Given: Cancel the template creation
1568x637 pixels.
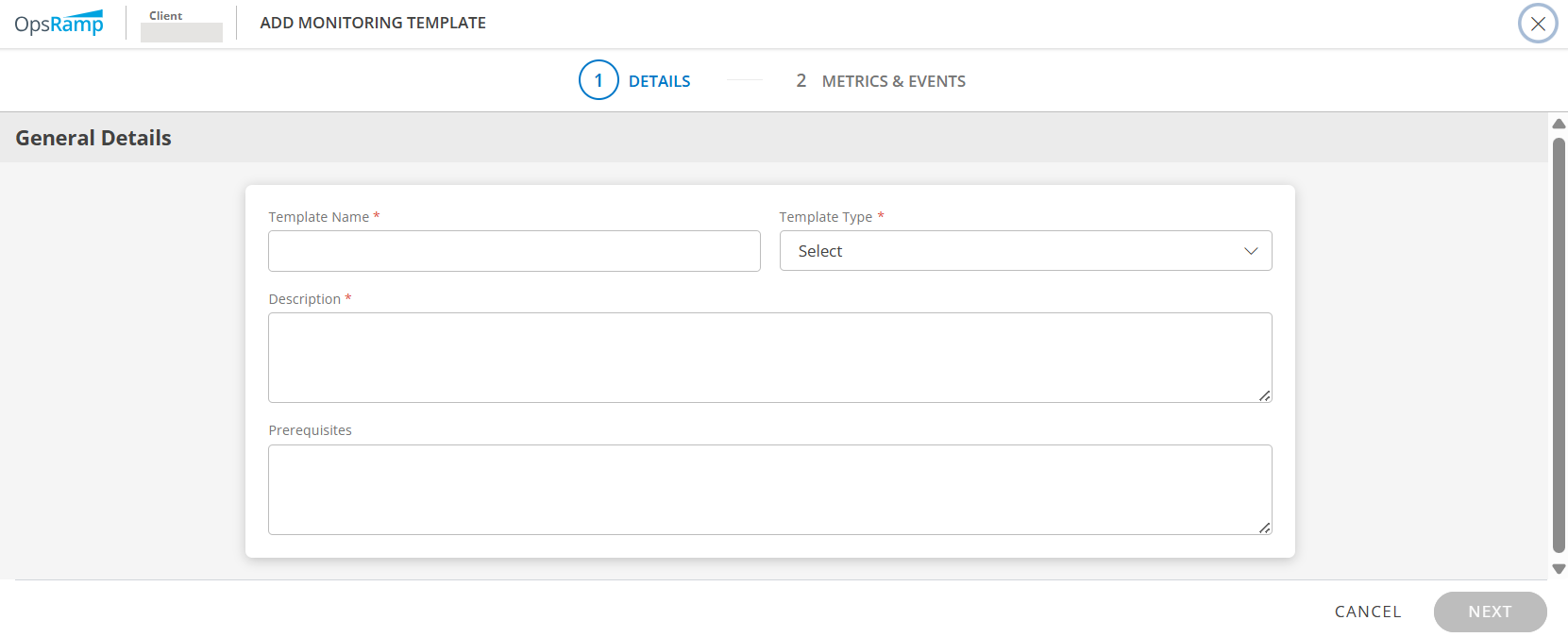Looking at the screenshot, I should pos(1367,612).
